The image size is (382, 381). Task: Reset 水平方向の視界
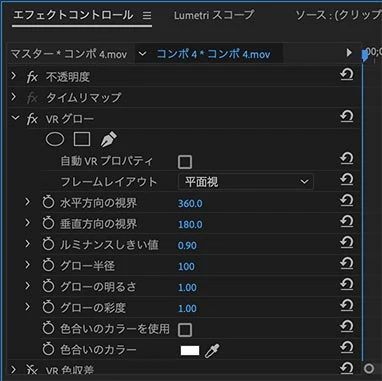(347, 201)
